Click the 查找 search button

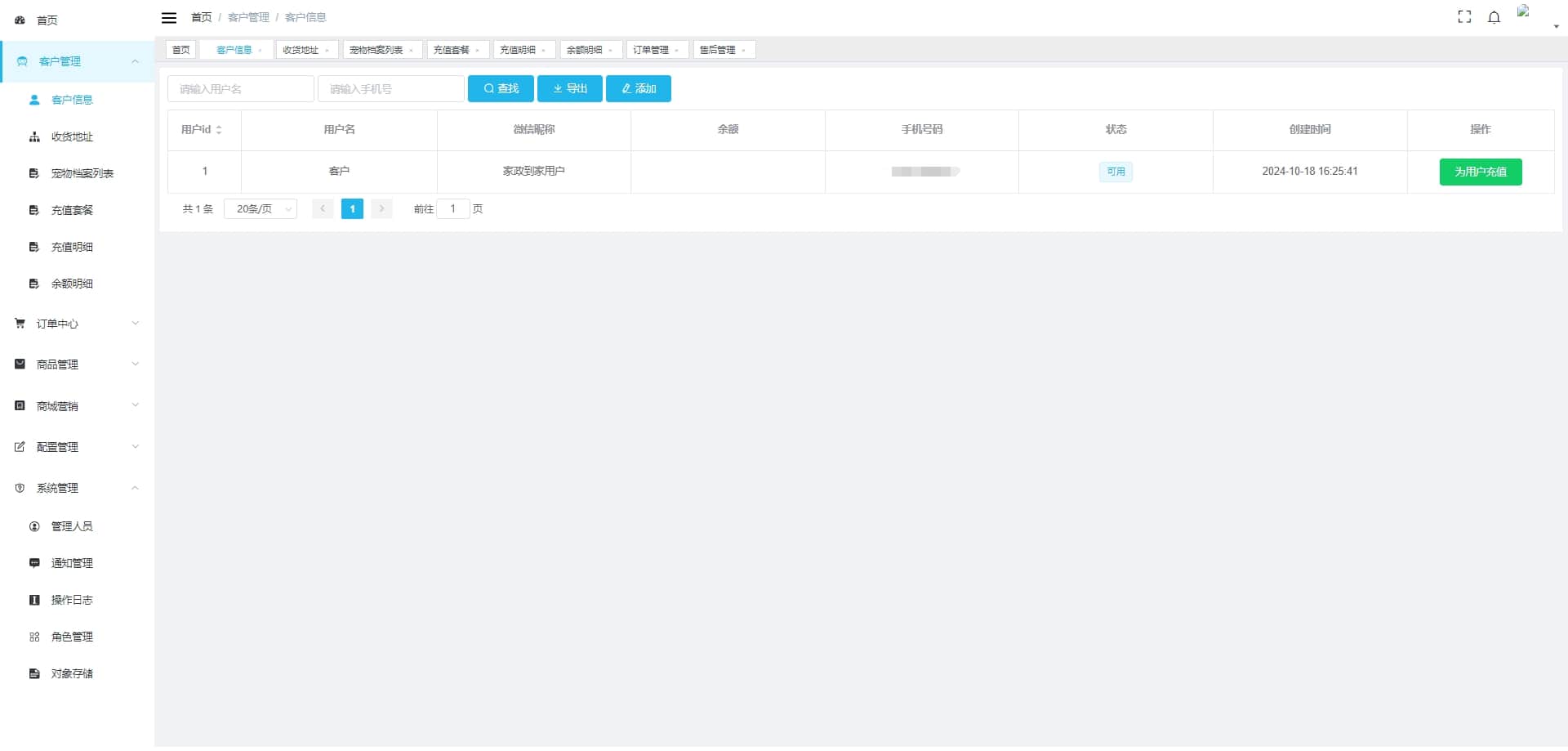501,89
